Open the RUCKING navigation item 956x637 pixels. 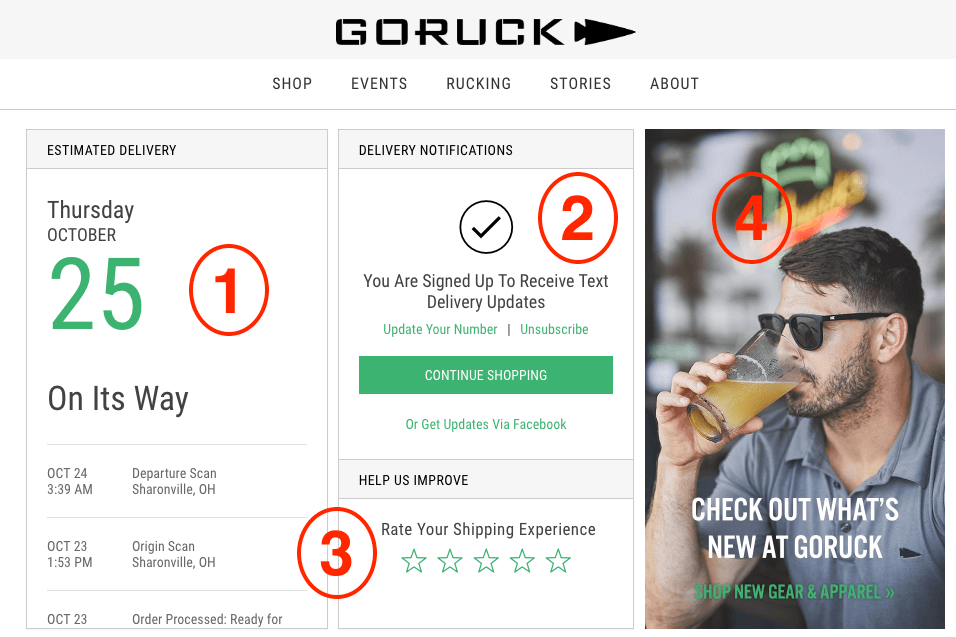pos(479,84)
